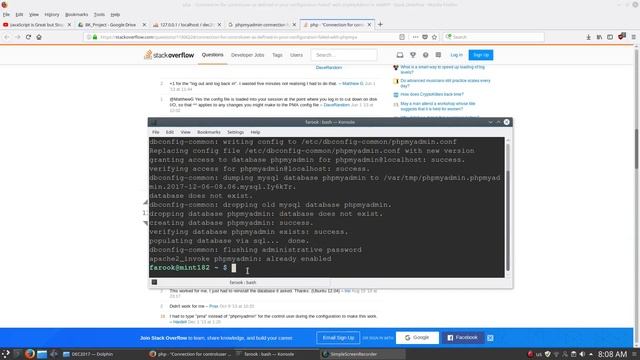Click Stack Overflow Questions nav link
Image resolution: width=640 pixels, height=360 pixels.
pos(212,55)
